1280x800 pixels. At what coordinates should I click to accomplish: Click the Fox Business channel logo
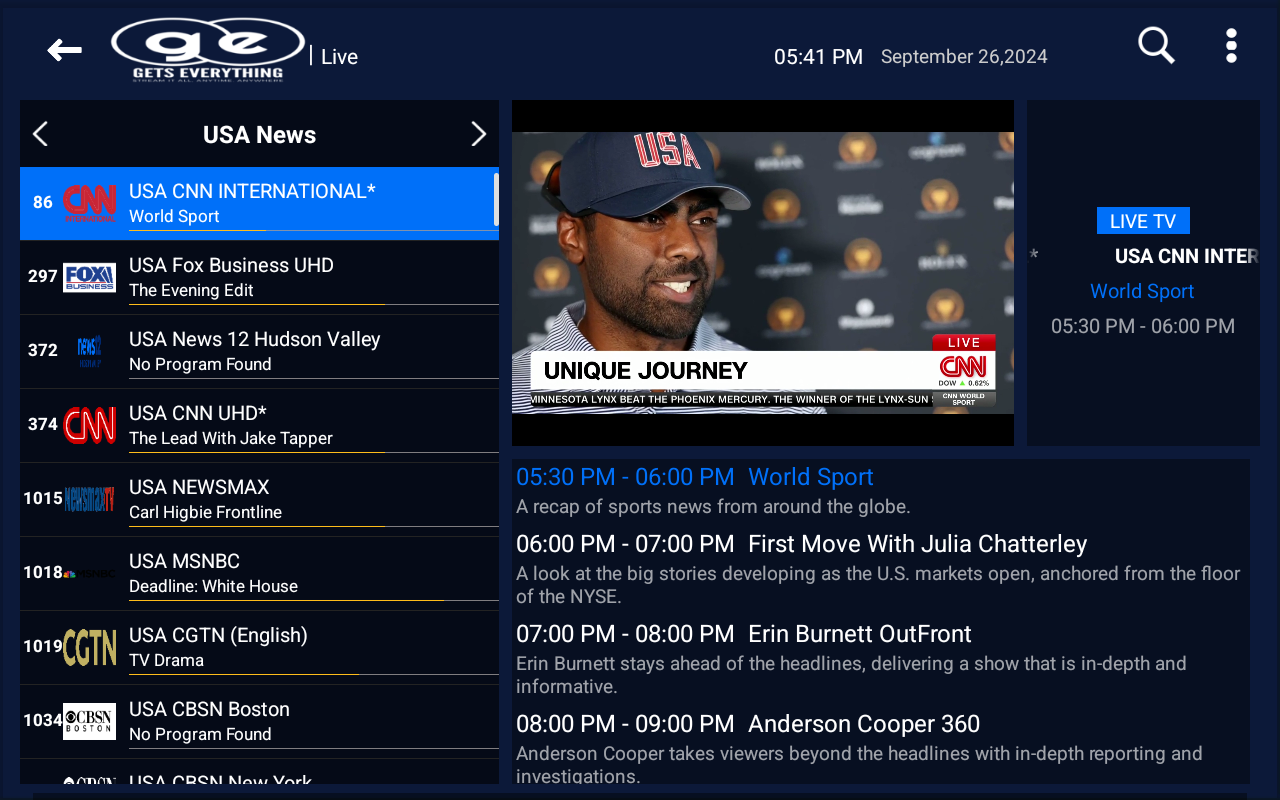[x=89, y=277]
